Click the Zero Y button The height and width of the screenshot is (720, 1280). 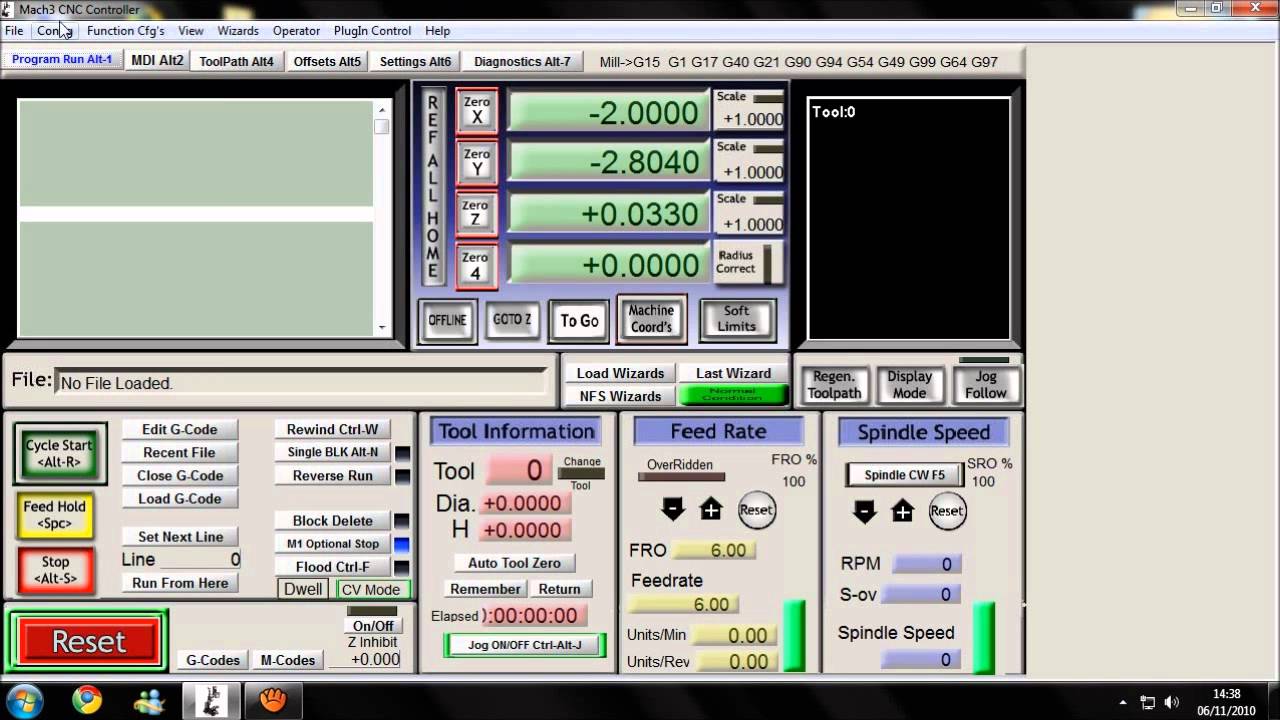pos(477,163)
